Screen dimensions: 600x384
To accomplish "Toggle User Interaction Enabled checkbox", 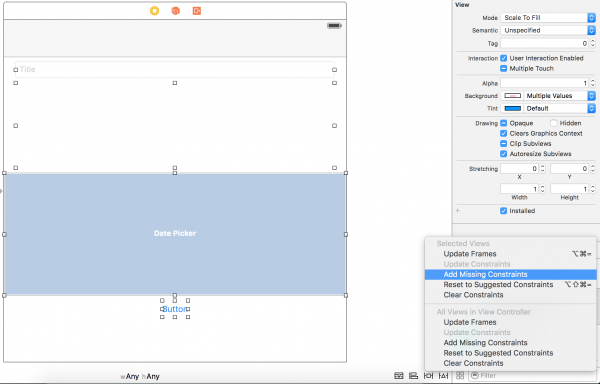I will tap(504, 58).
